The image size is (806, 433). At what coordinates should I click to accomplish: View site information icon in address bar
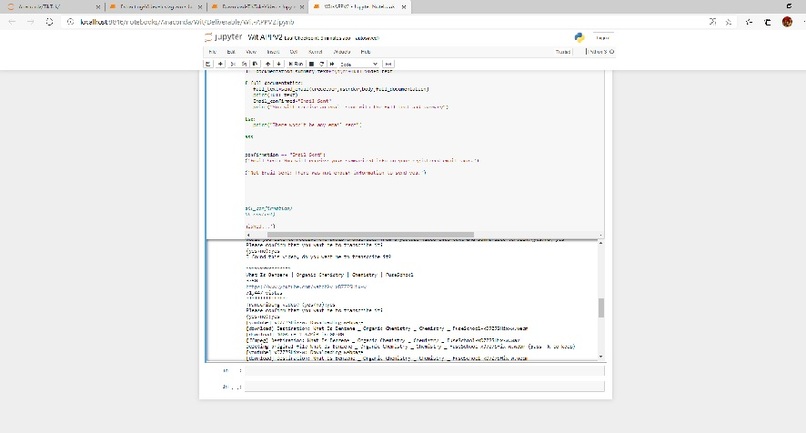point(71,22)
